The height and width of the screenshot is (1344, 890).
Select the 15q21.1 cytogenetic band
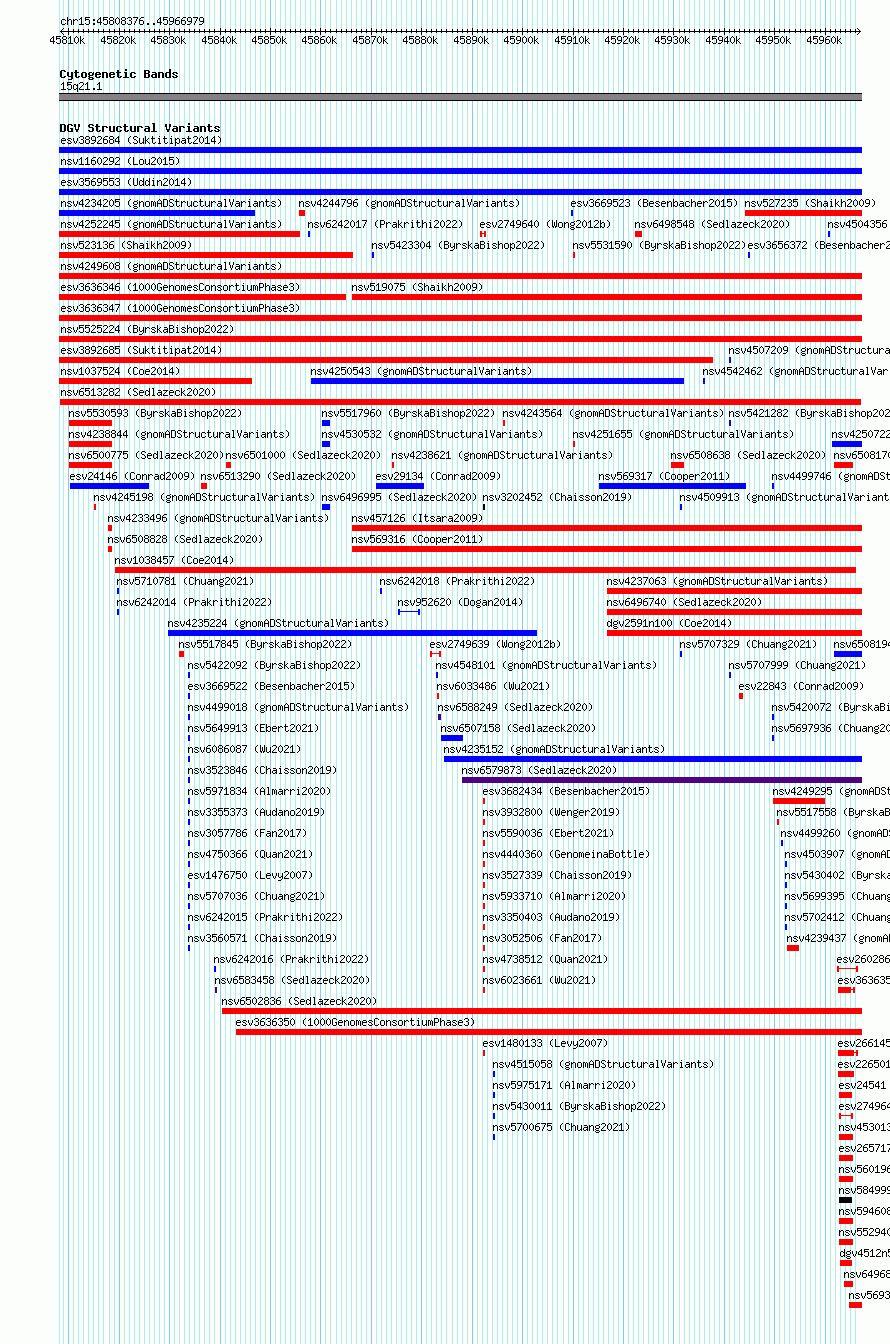pos(460,97)
